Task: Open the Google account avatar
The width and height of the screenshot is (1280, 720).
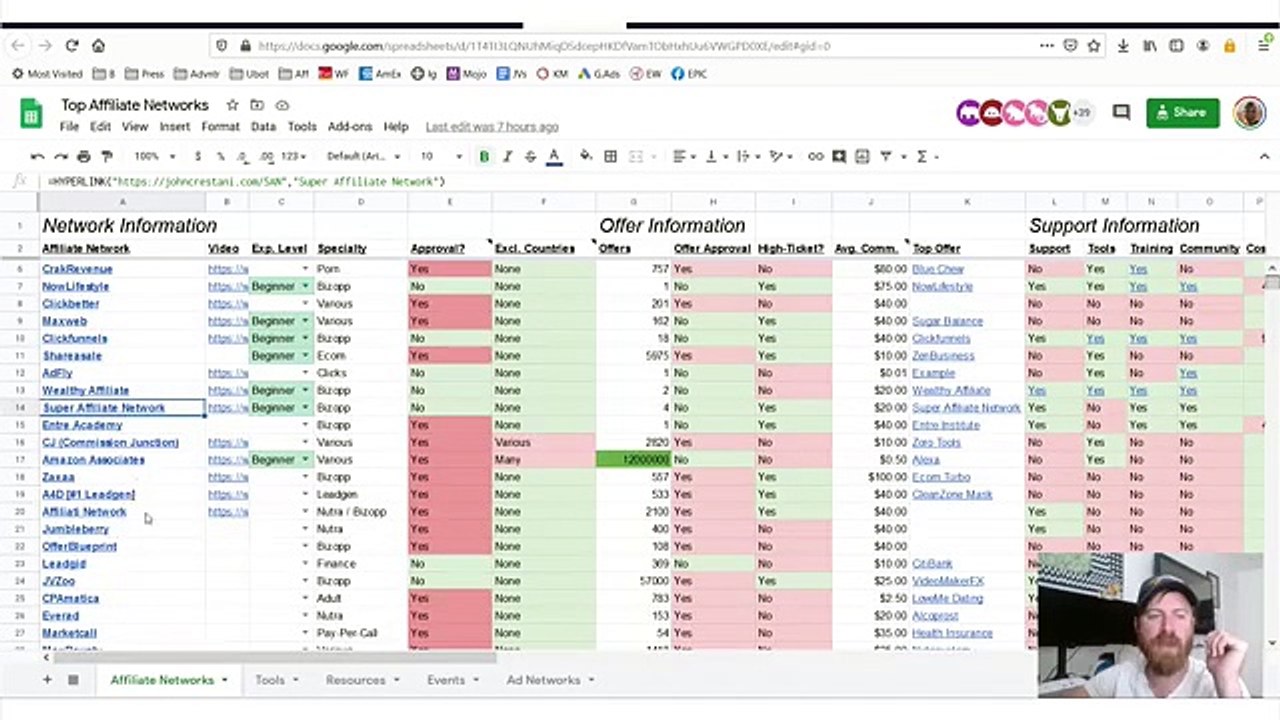Action: [x=1249, y=113]
